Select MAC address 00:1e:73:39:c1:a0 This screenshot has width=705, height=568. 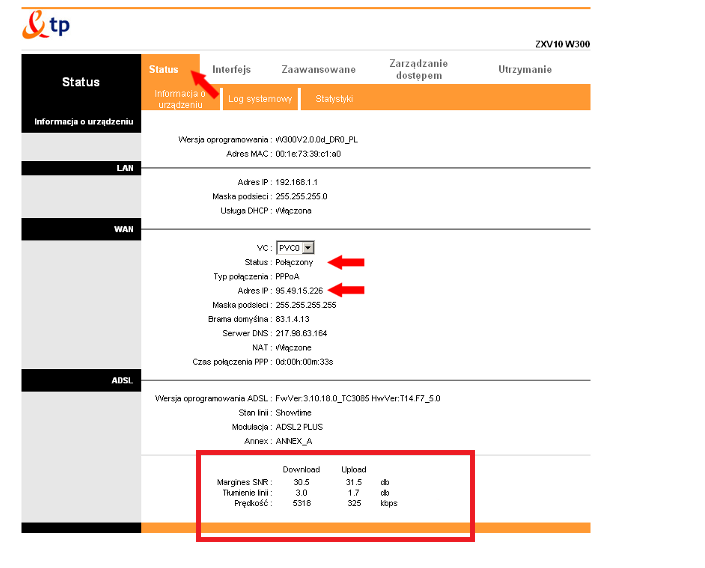pos(308,154)
